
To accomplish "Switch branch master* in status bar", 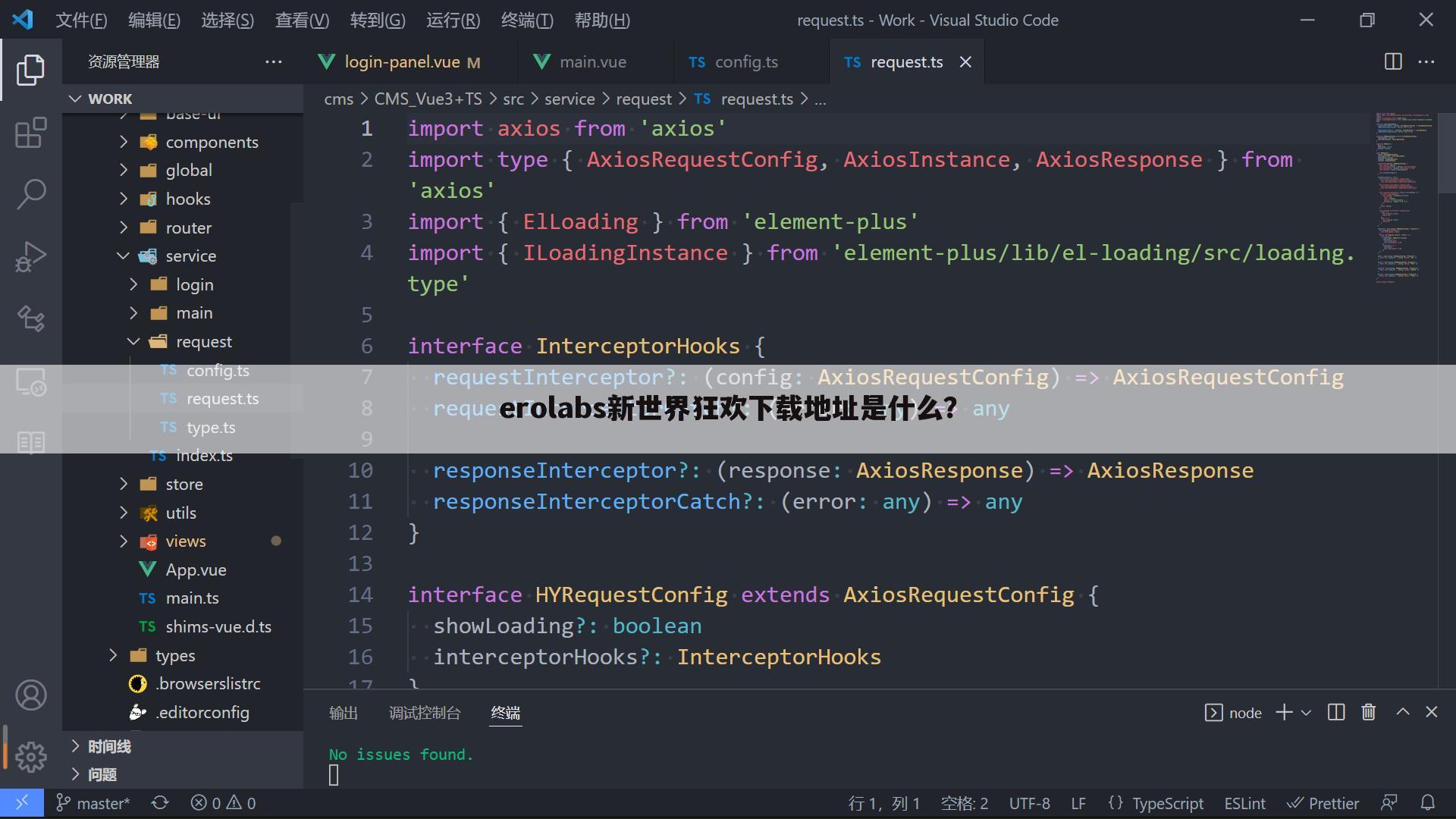I will (93, 803).
